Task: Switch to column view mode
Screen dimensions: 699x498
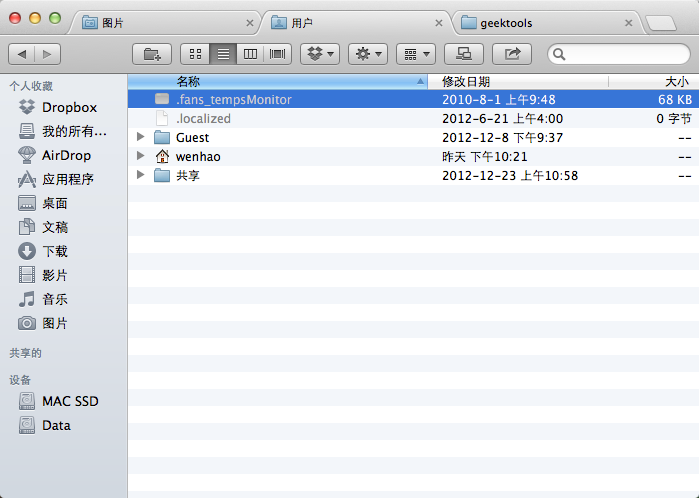Action: point(250,54)
